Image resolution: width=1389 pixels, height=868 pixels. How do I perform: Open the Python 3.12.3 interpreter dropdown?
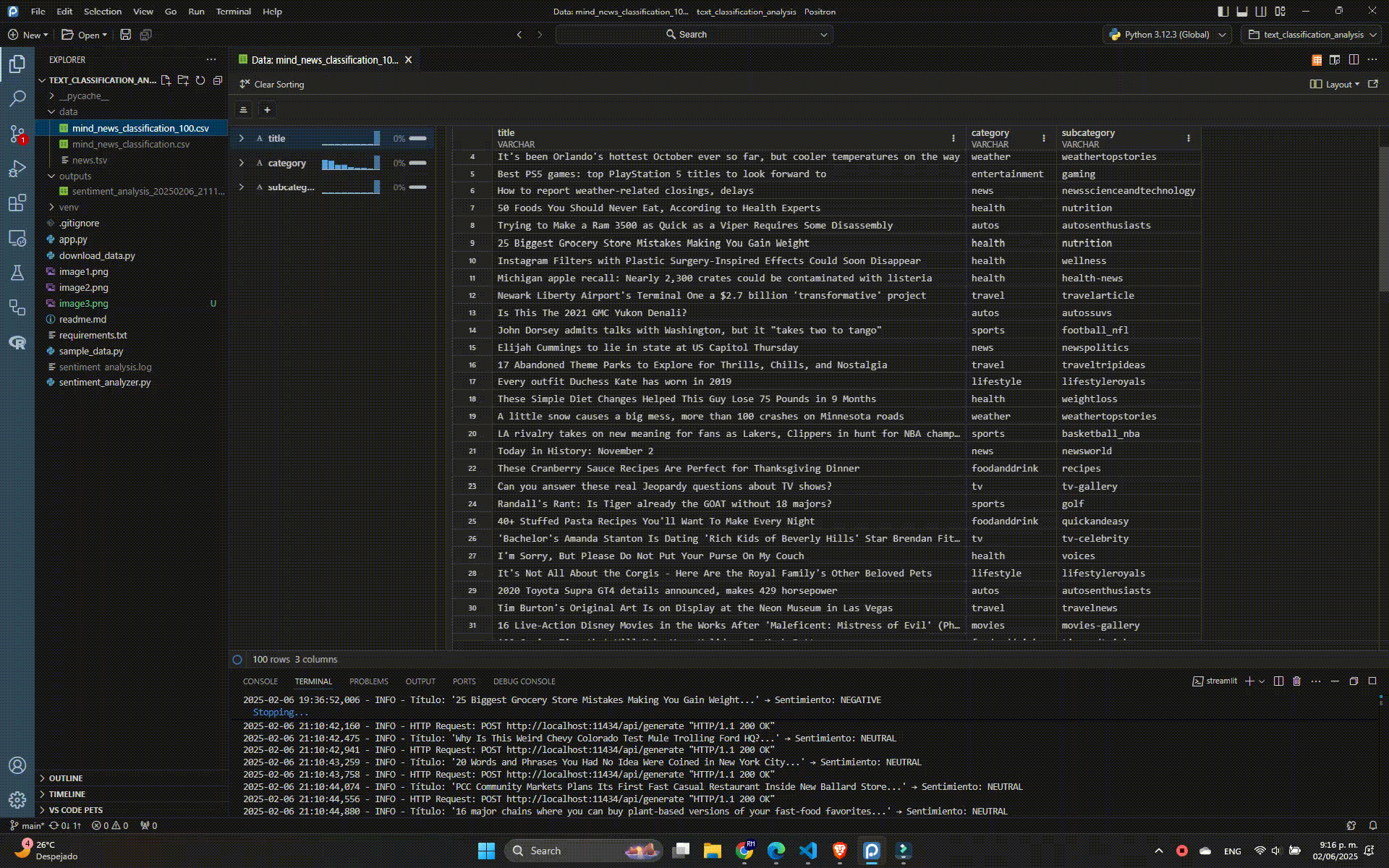click(1168, 35)
